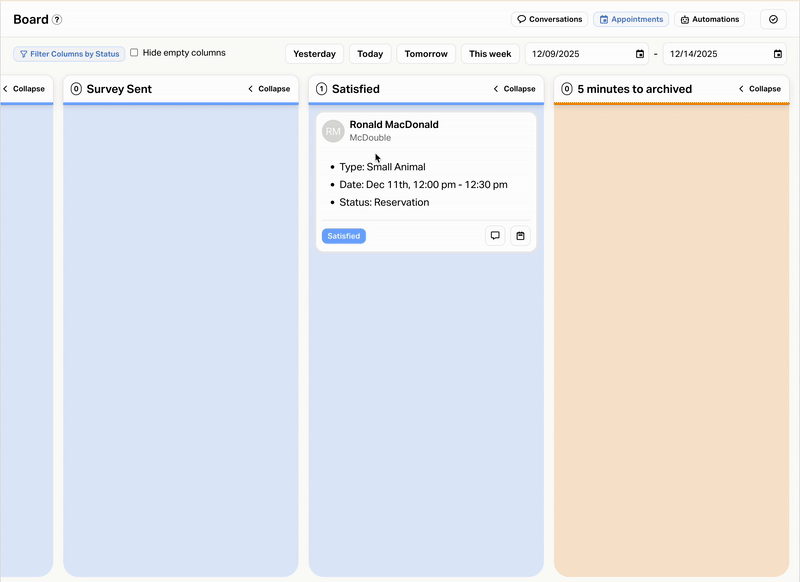Image resolution: width=800 pixels, height=582 pixels.
Task: Collapse the Satisfied column
Action: click(514, 89)
